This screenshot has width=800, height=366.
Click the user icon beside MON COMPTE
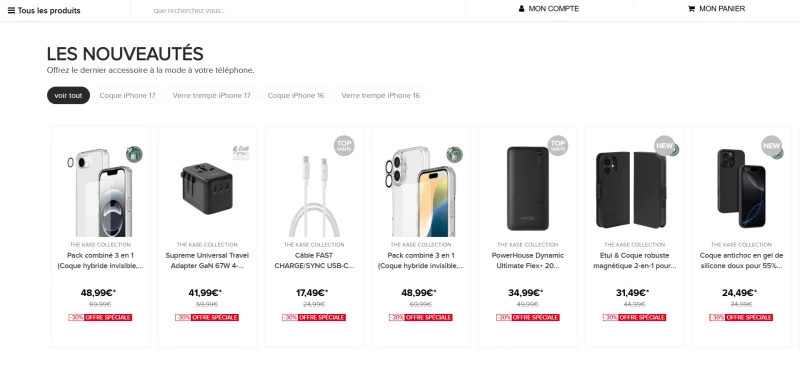(x=521, y=9)
